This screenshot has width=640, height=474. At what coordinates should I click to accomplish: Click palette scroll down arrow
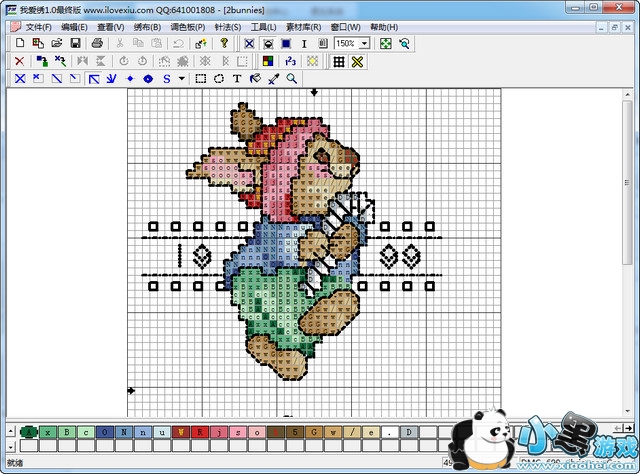[x=11, y=446]
